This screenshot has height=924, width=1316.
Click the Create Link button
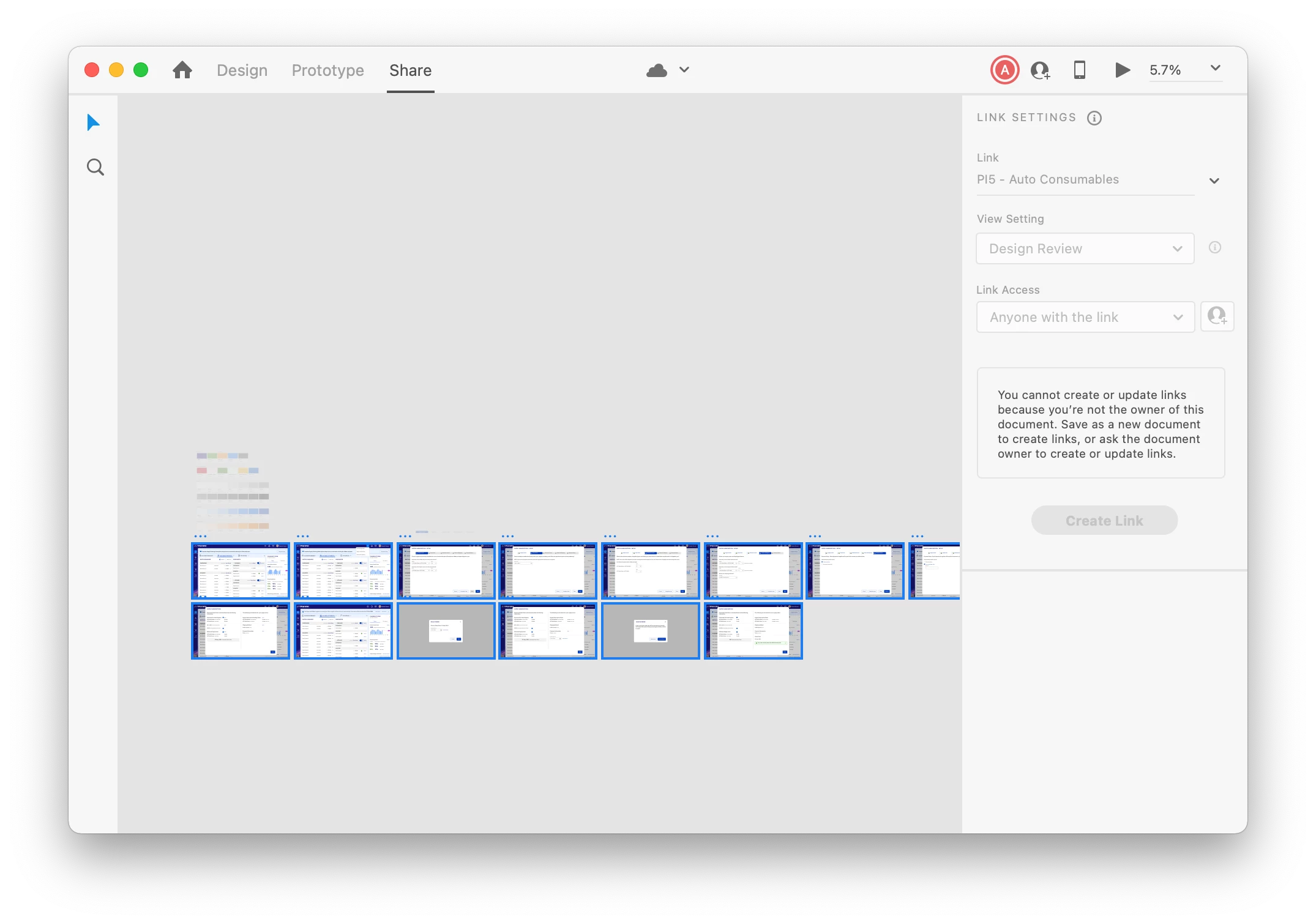(1104, 521)
